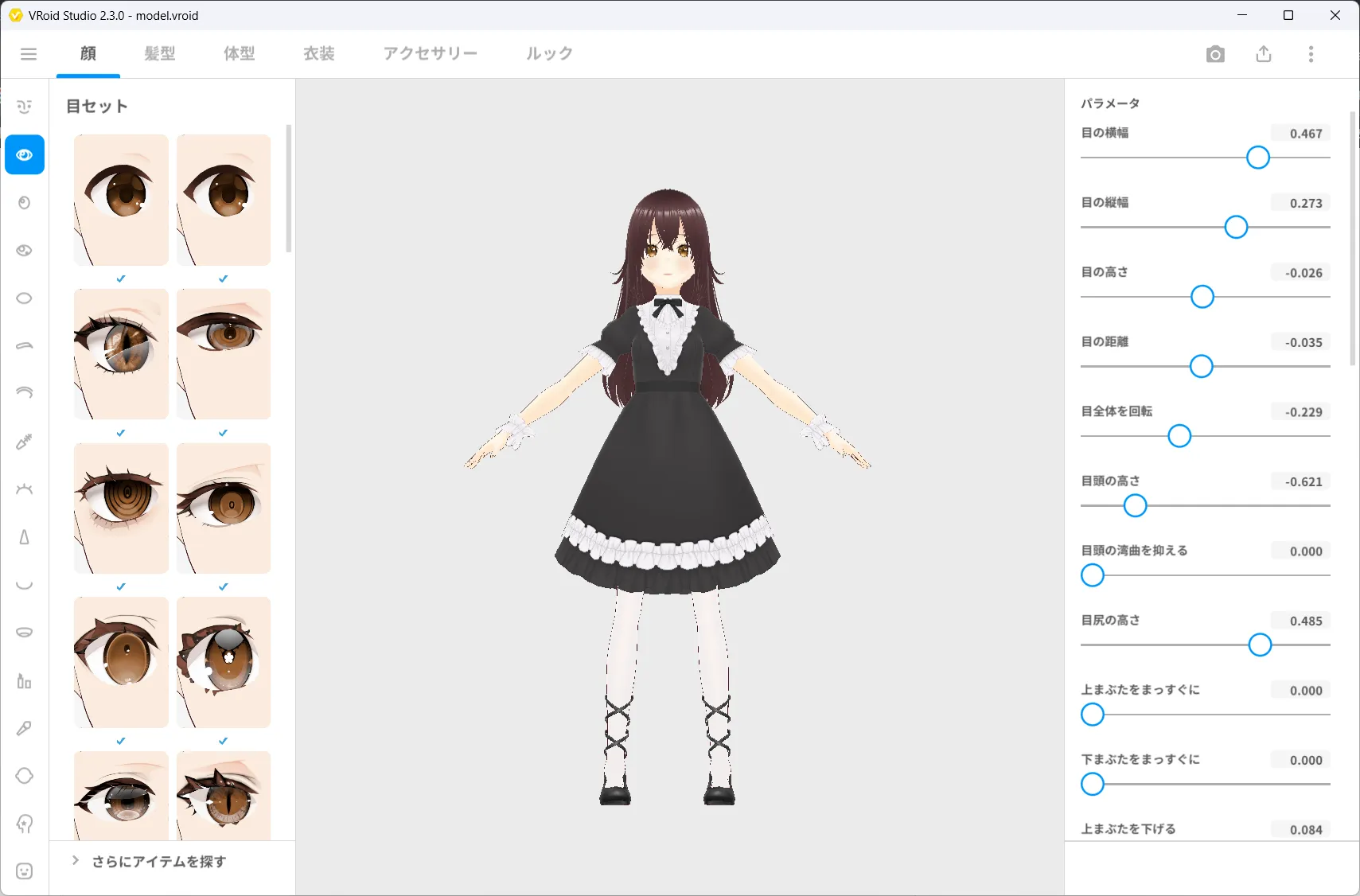1360x896 pixels.
Task: Edit the 目全体を回転 value field -0.229
Action: click(x=1300, y=412)
